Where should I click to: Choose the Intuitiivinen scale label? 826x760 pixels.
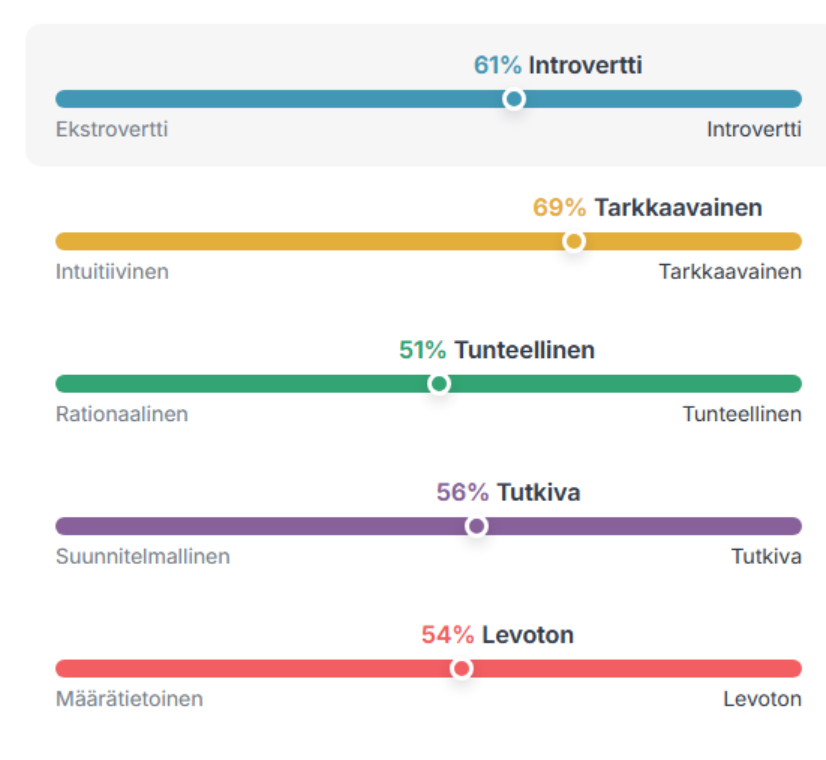point(112,272)
